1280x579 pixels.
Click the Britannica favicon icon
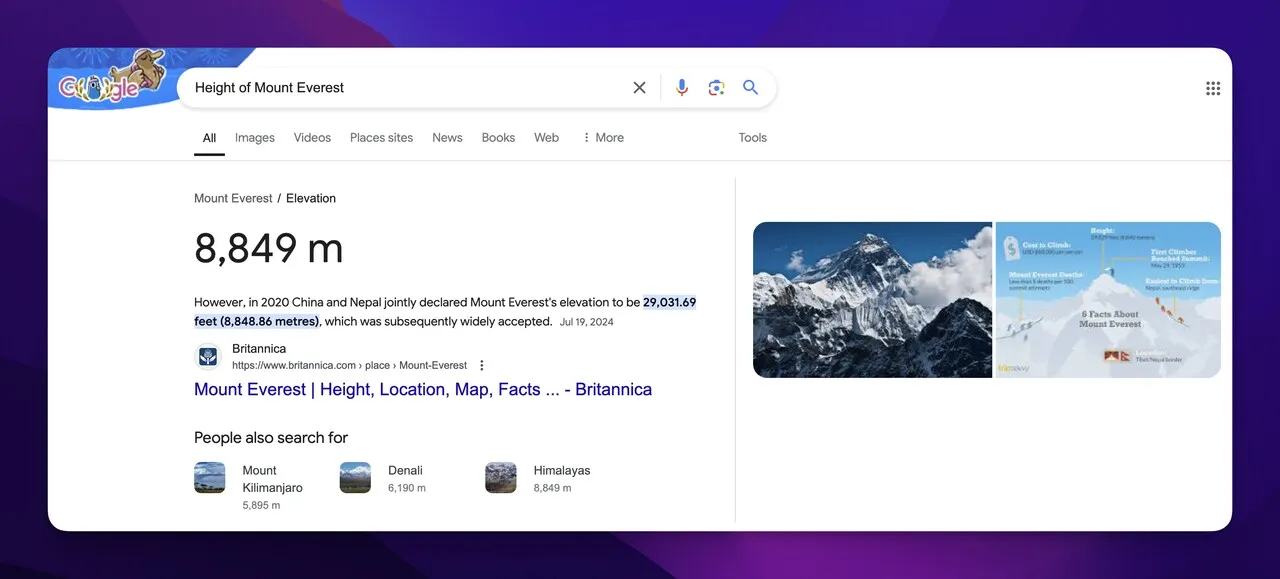208,357
